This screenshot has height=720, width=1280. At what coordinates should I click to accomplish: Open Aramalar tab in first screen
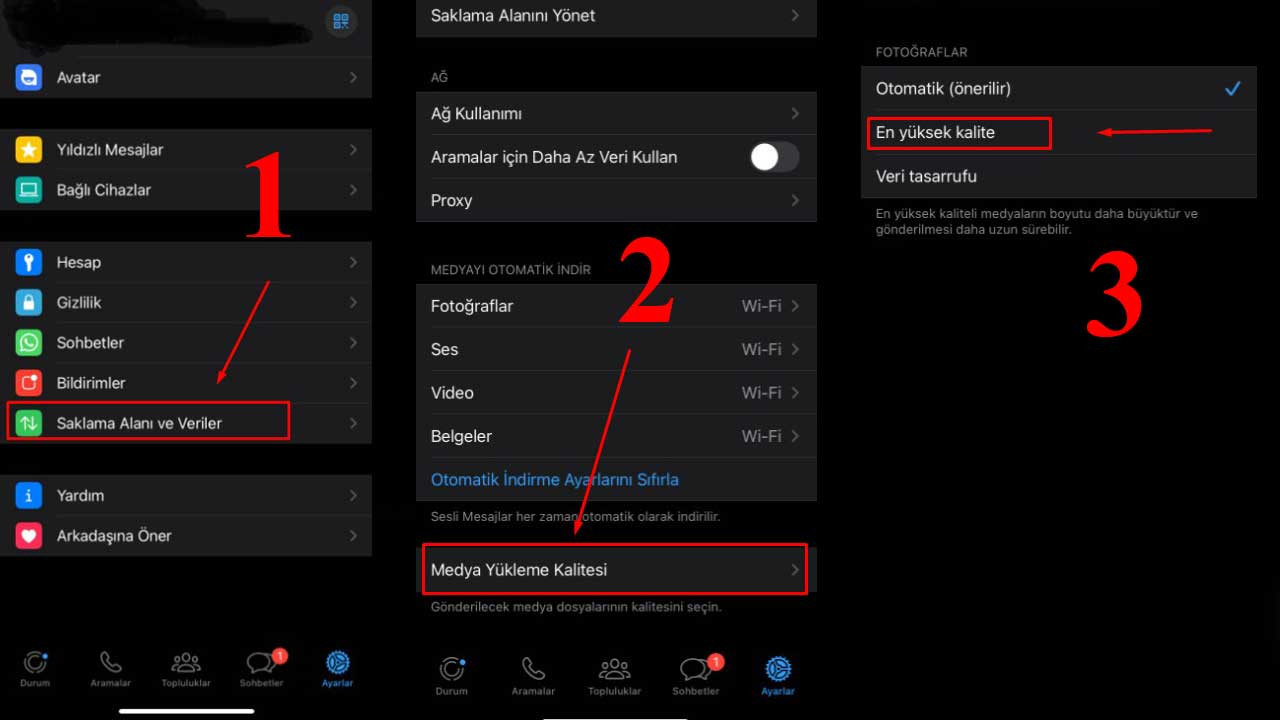point(111,669)
